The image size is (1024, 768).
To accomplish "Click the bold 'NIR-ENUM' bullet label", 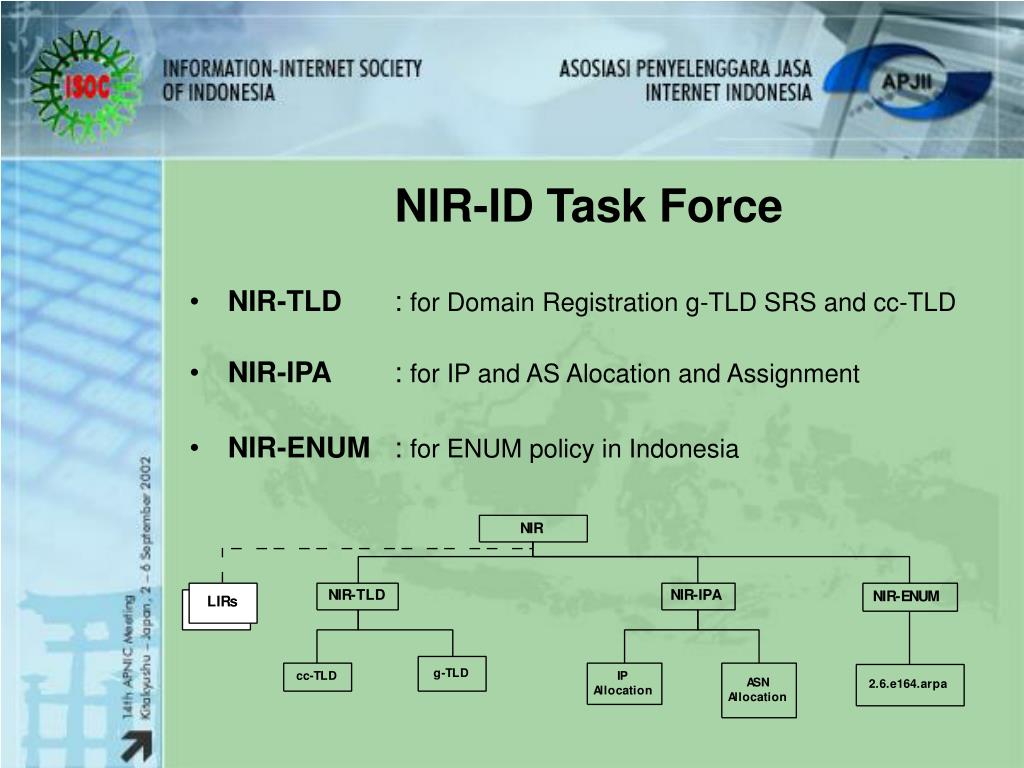I will coord(299,448).
